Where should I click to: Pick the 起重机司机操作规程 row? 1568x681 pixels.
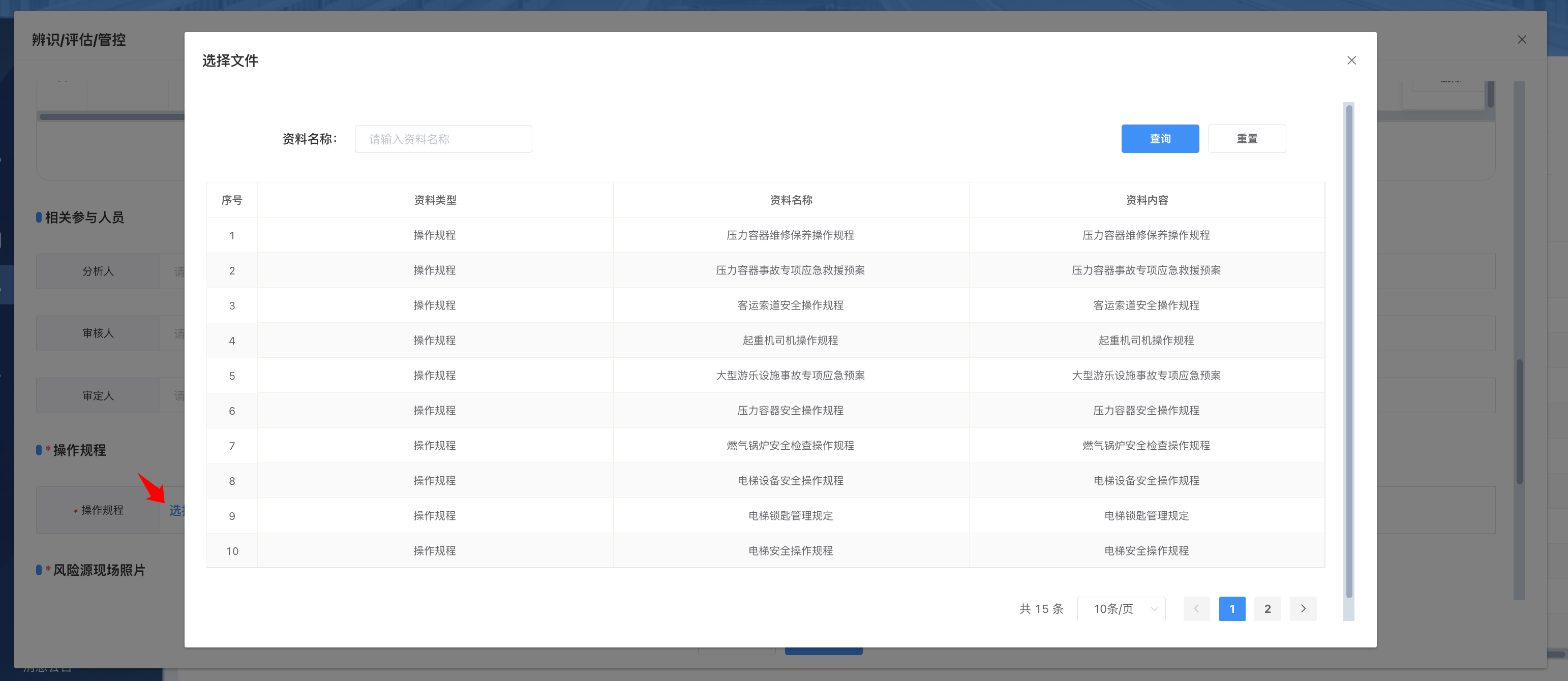pyautogui.click(x=790, y=341)
